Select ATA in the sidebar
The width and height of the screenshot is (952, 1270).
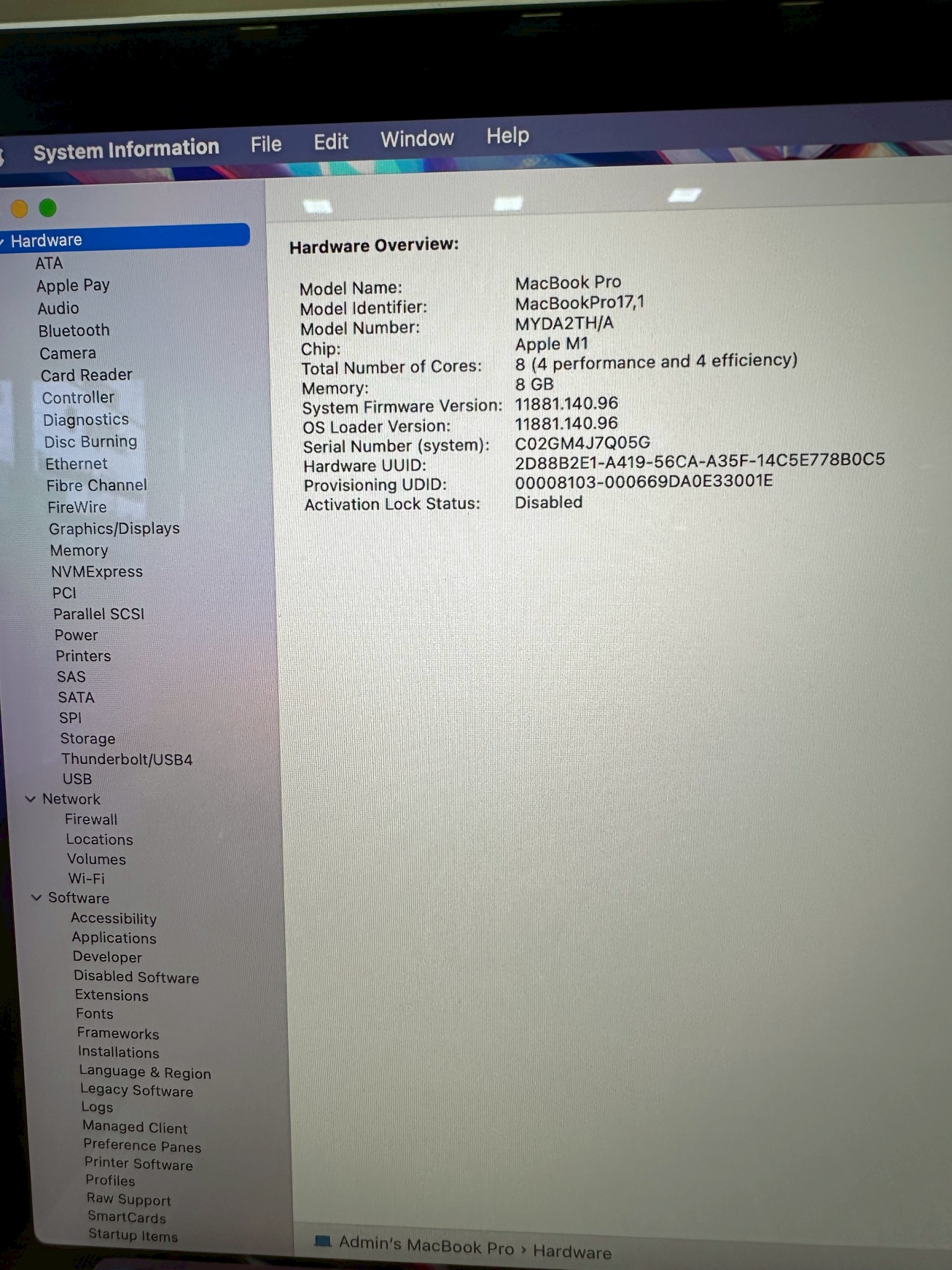pyautogui.click(x=49, y=264)
